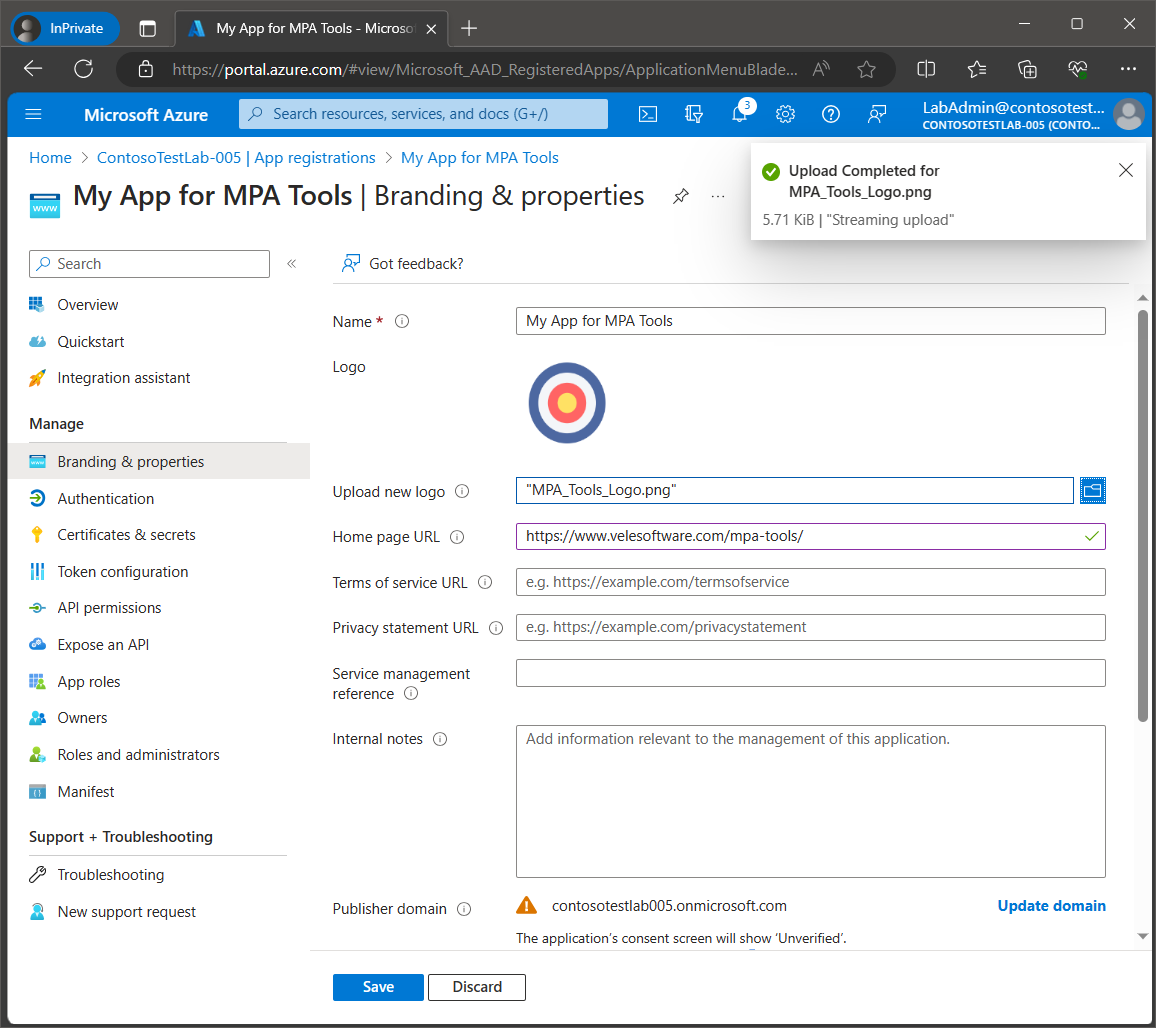Click Got feedback? link
Image resolution: width=1156 pixels, height=1028 pixels.
point(403,264)
